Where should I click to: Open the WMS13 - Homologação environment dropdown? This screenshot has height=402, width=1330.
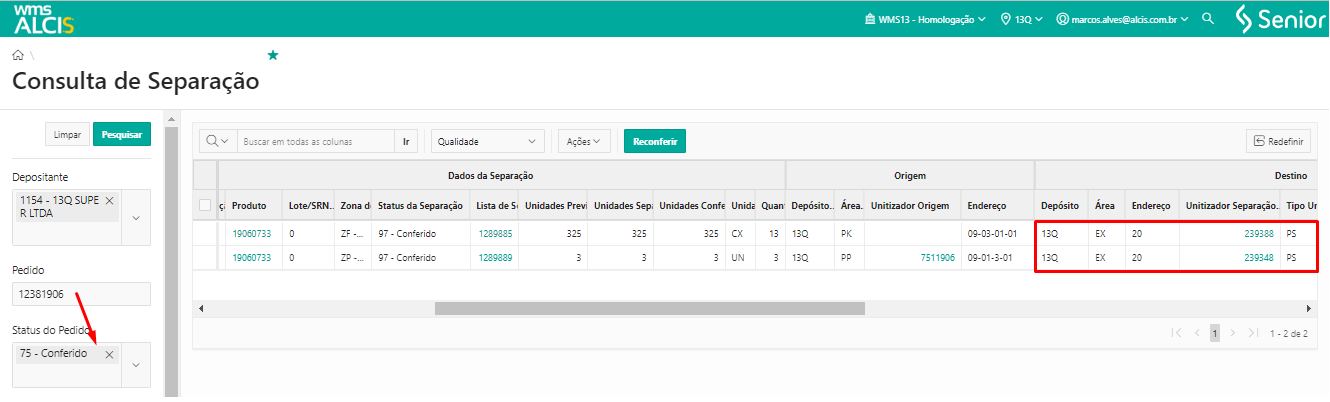point(924,19)
